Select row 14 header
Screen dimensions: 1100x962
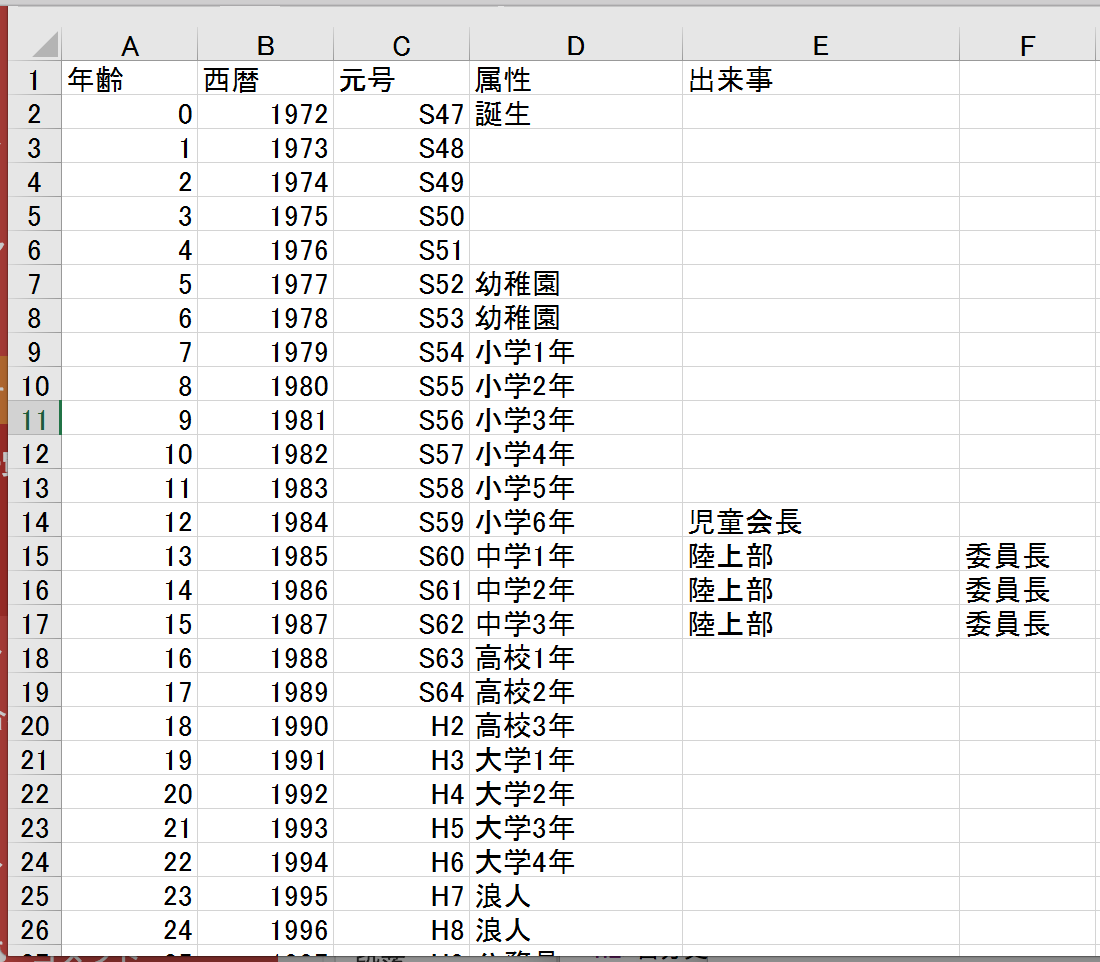point(34,521)
